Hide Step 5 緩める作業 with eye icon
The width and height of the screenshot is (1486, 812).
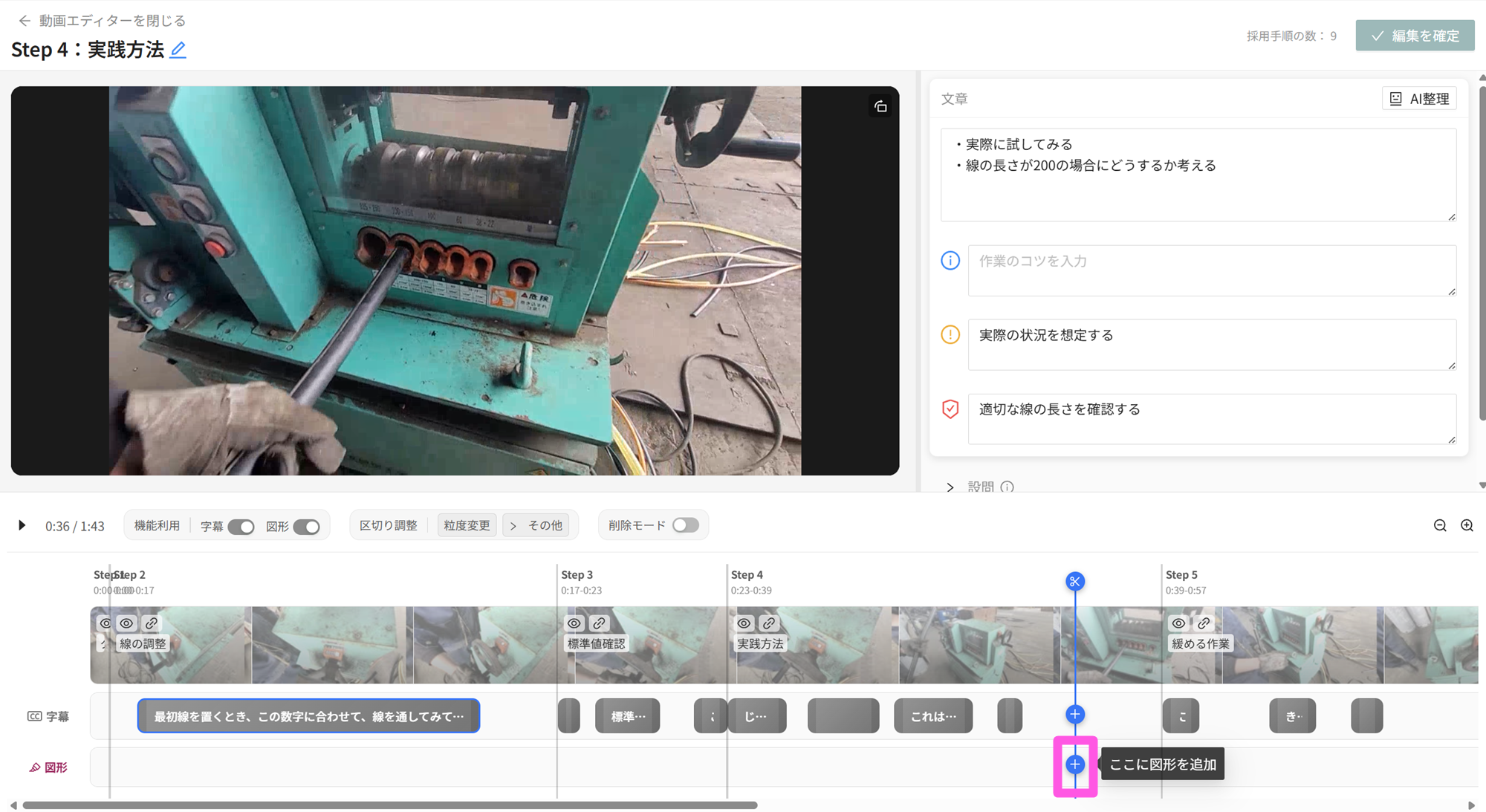pyautogui.click(x=1178, y=623)
